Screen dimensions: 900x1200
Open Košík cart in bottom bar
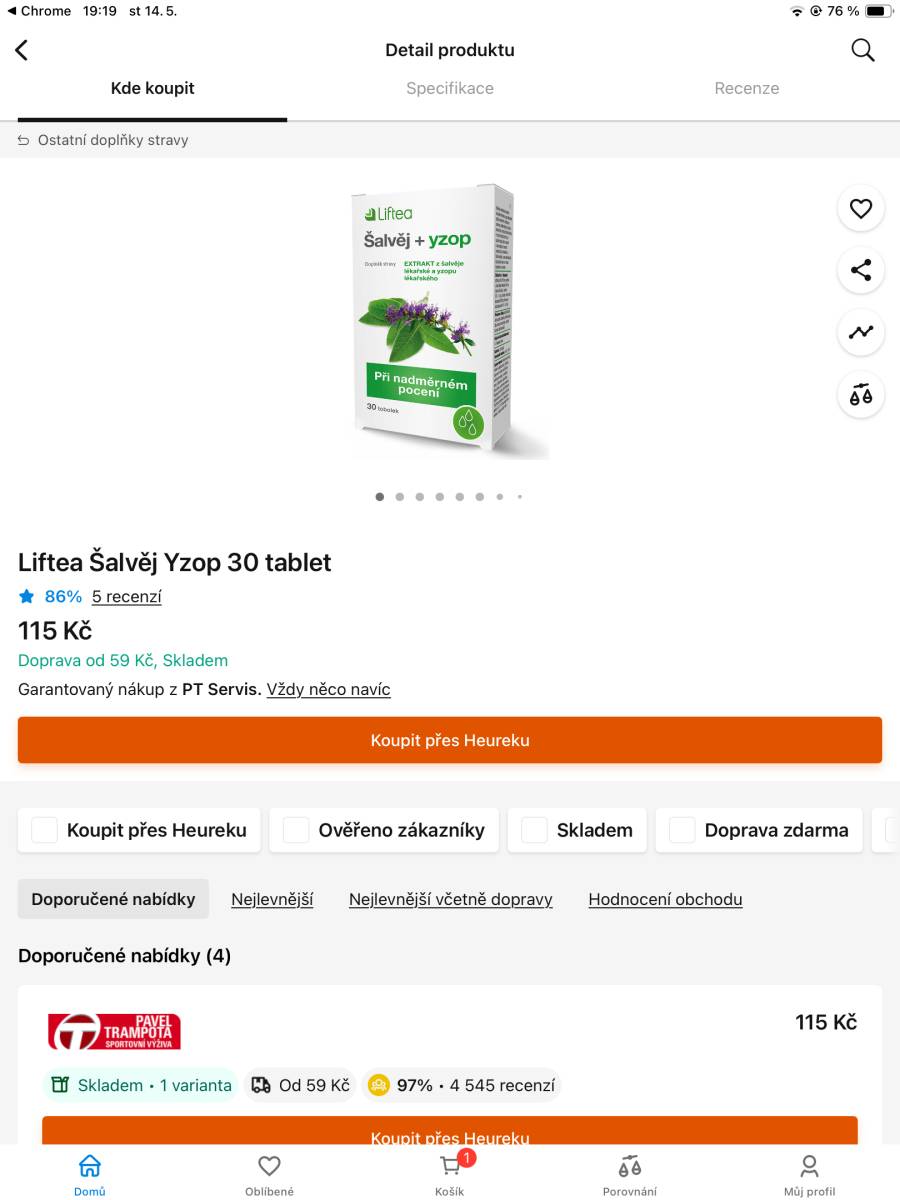(x=450, y=1173)
